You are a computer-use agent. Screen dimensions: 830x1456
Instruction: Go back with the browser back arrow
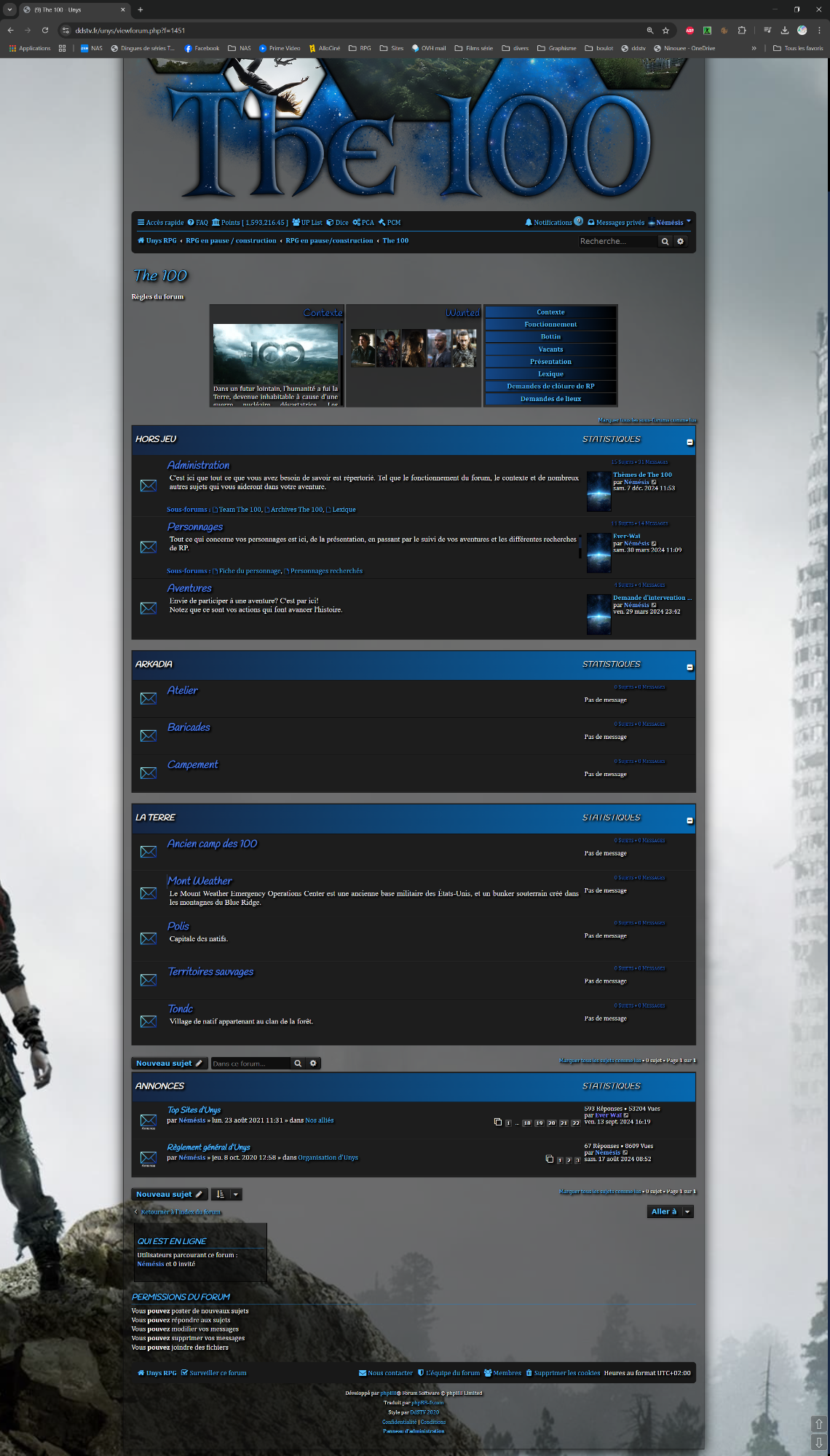[10, 31]
